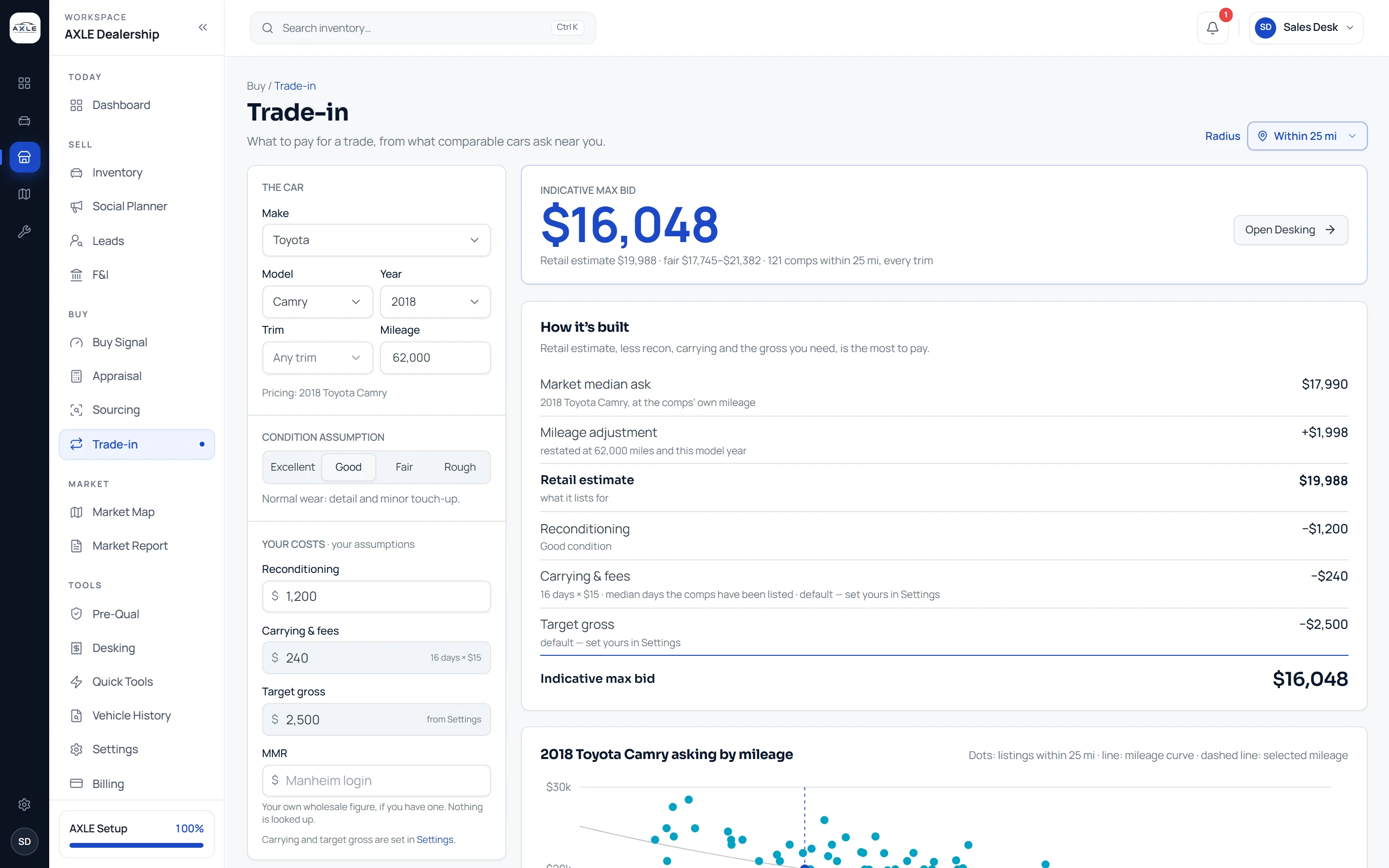
Task: Click the MMR Manheim login field
Action: tap(376, 781)
